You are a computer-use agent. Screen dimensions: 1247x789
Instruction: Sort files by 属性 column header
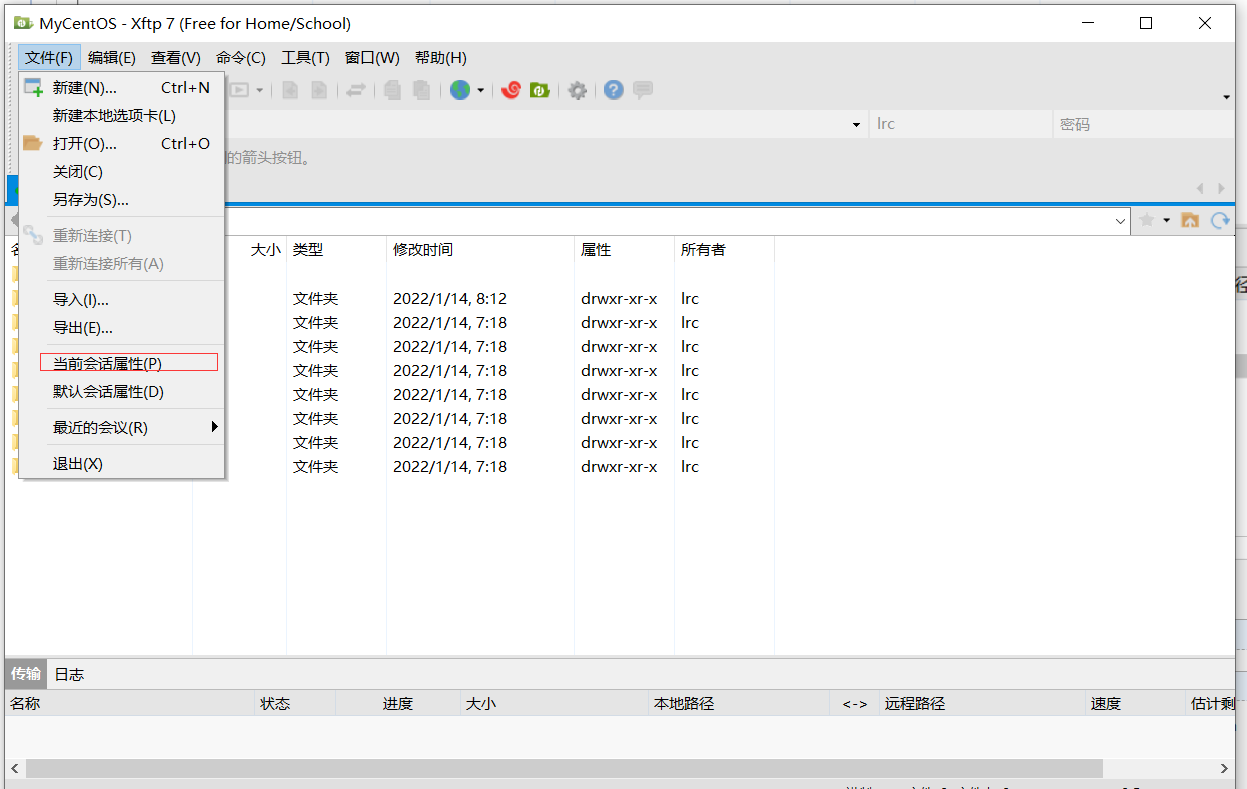click(x=624, y=250)
